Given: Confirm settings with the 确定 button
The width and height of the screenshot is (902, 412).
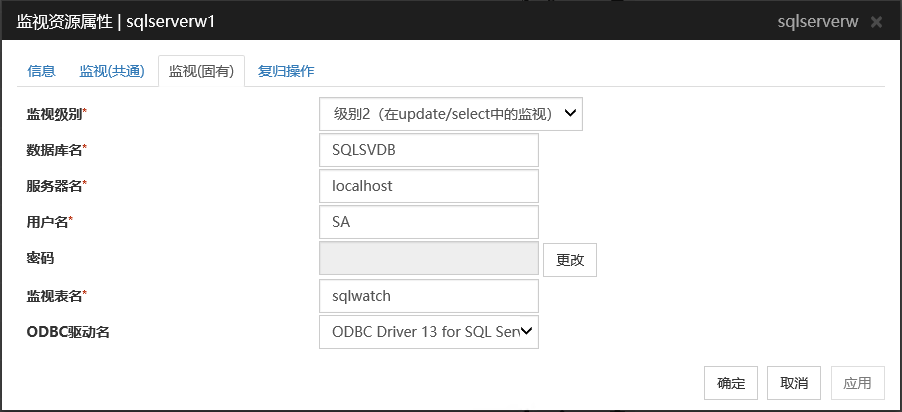Looking at the screenshot, I should [731, 383].
